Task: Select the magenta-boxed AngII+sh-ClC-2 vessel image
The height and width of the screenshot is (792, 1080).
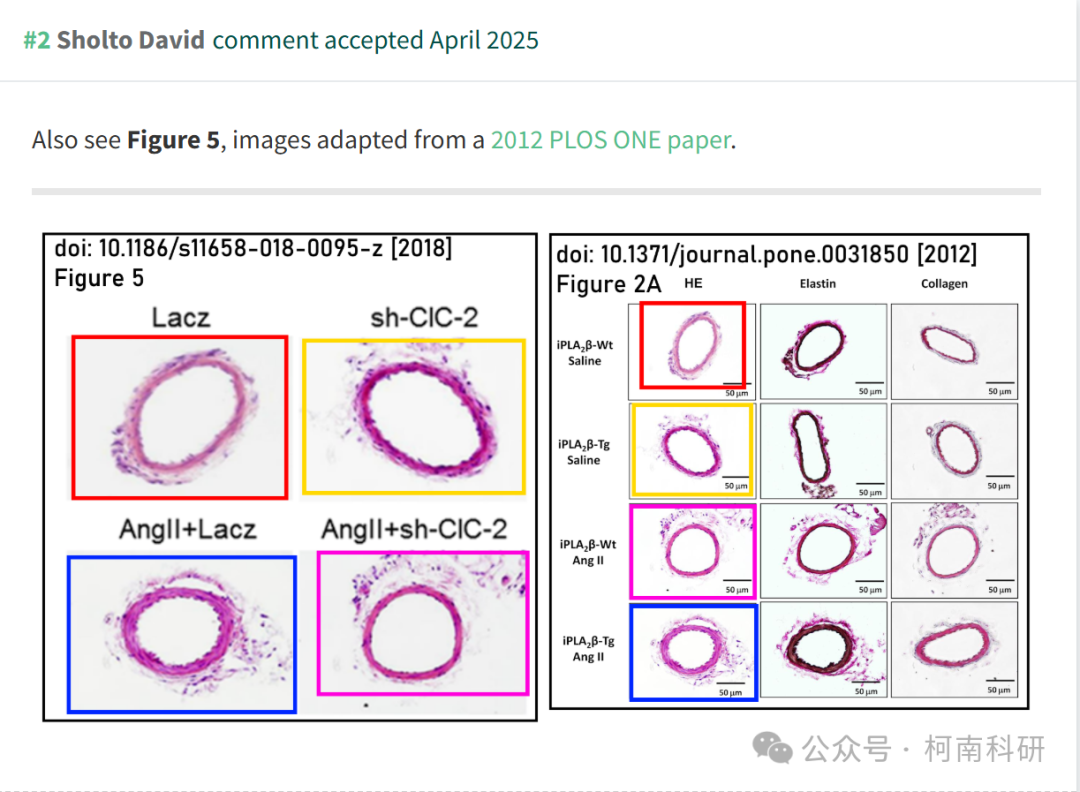Action: click(423, 623)
